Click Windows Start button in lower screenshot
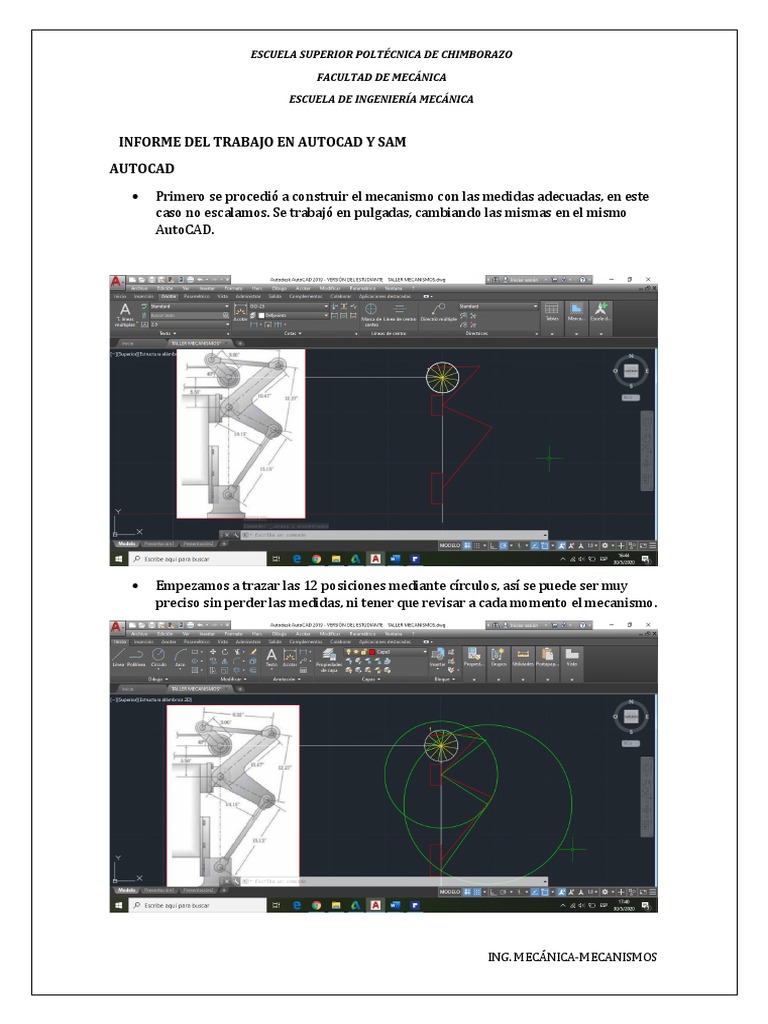This screenshot has width=768, height=1024. click(118, 905)
